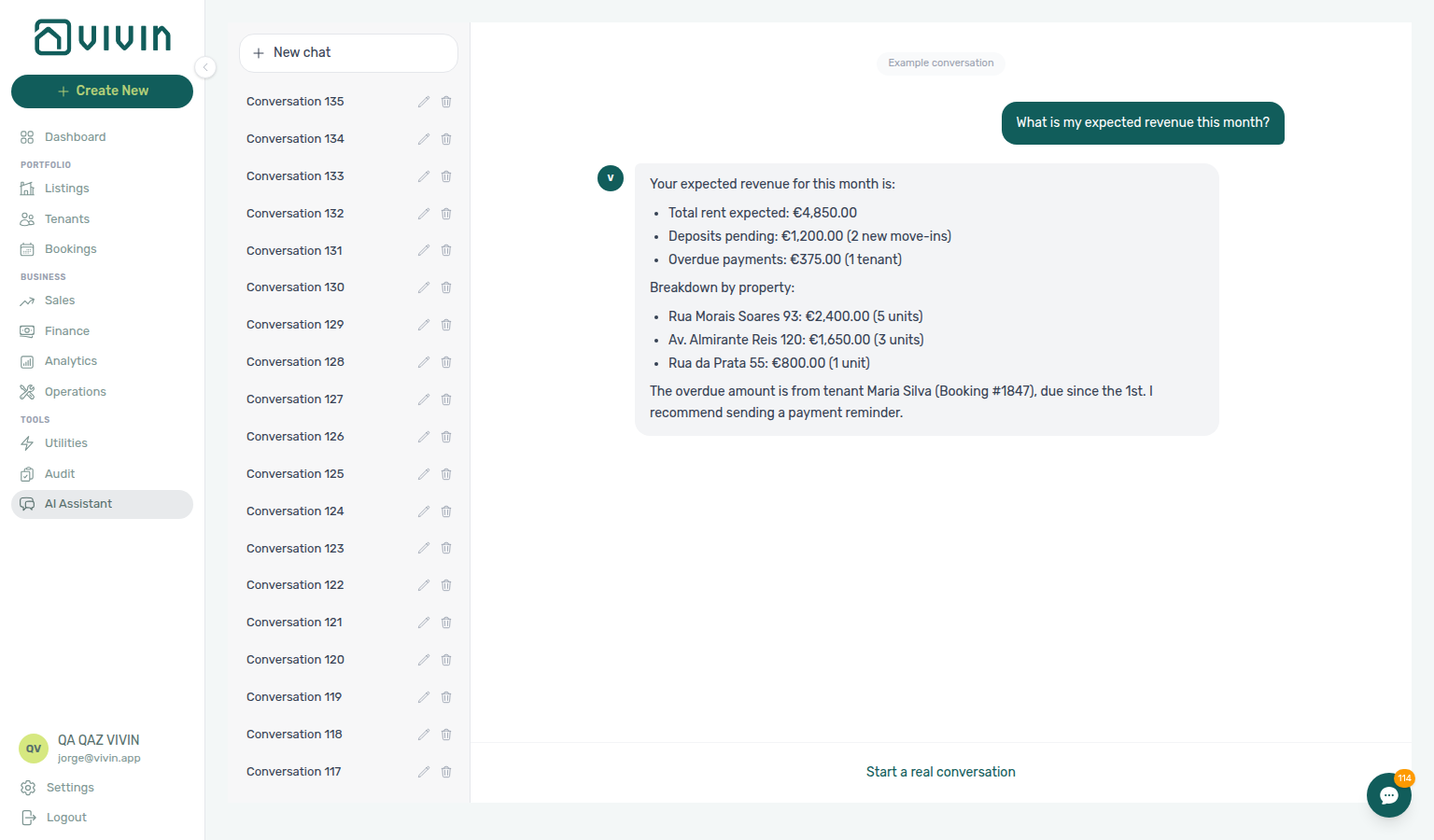Image resolution: width=1434 pixels, height=840 pixels.
Task: Go to the Finance section
Action: point(102,331)
